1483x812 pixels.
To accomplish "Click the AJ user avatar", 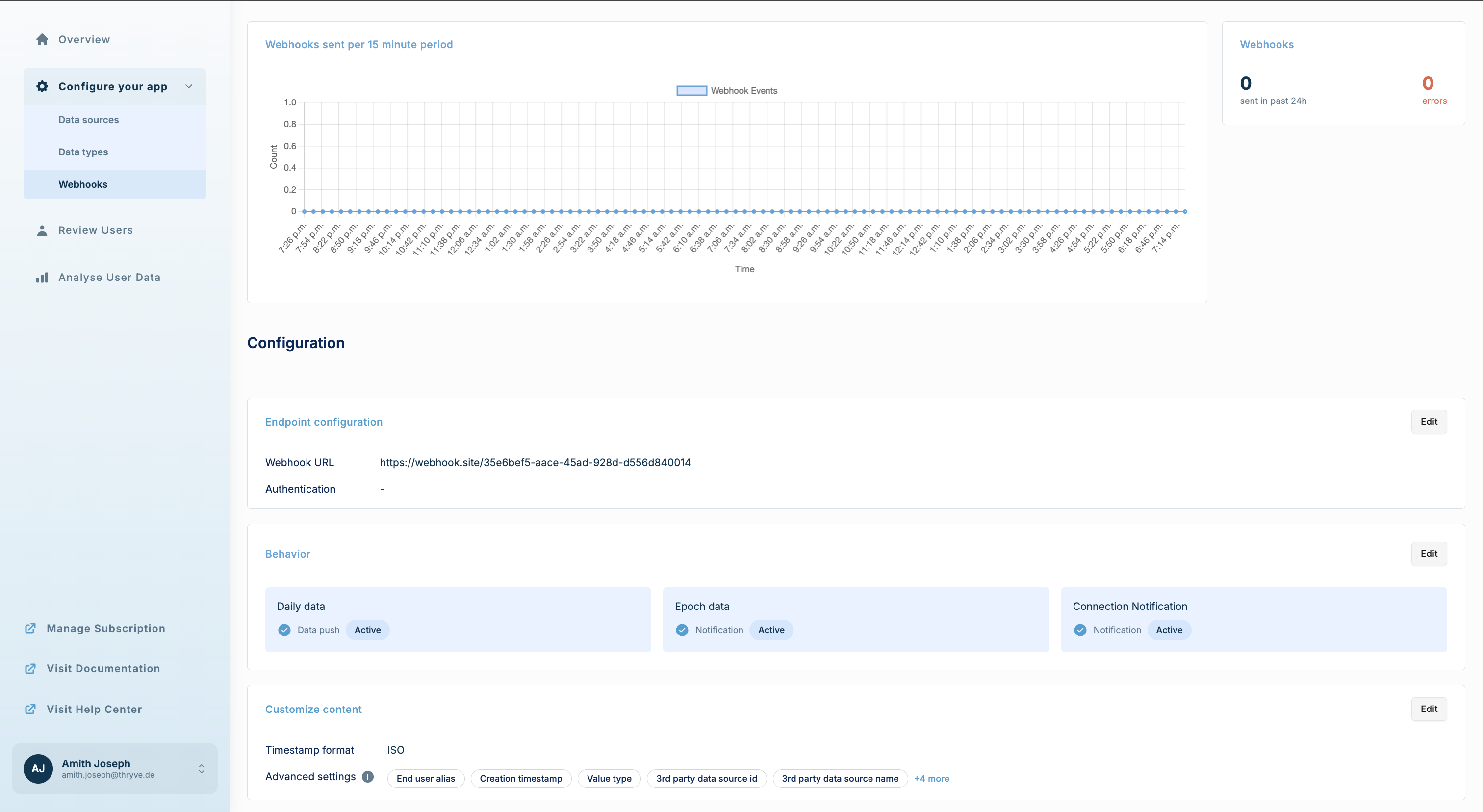I will pos(38,769).
